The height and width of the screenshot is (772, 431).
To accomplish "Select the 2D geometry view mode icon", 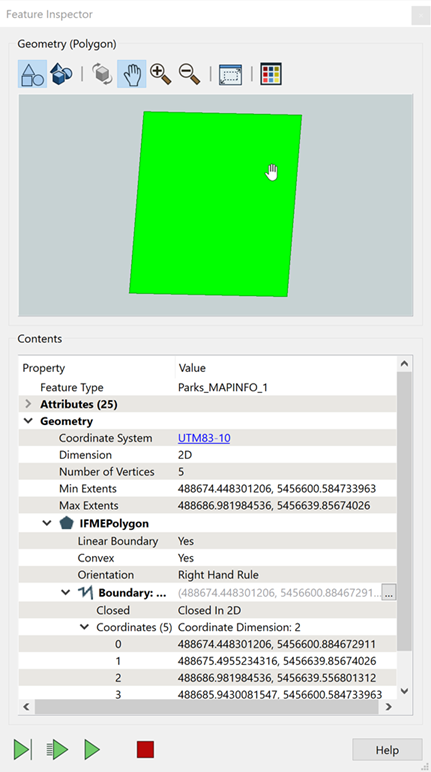I will tap(33, 74).
